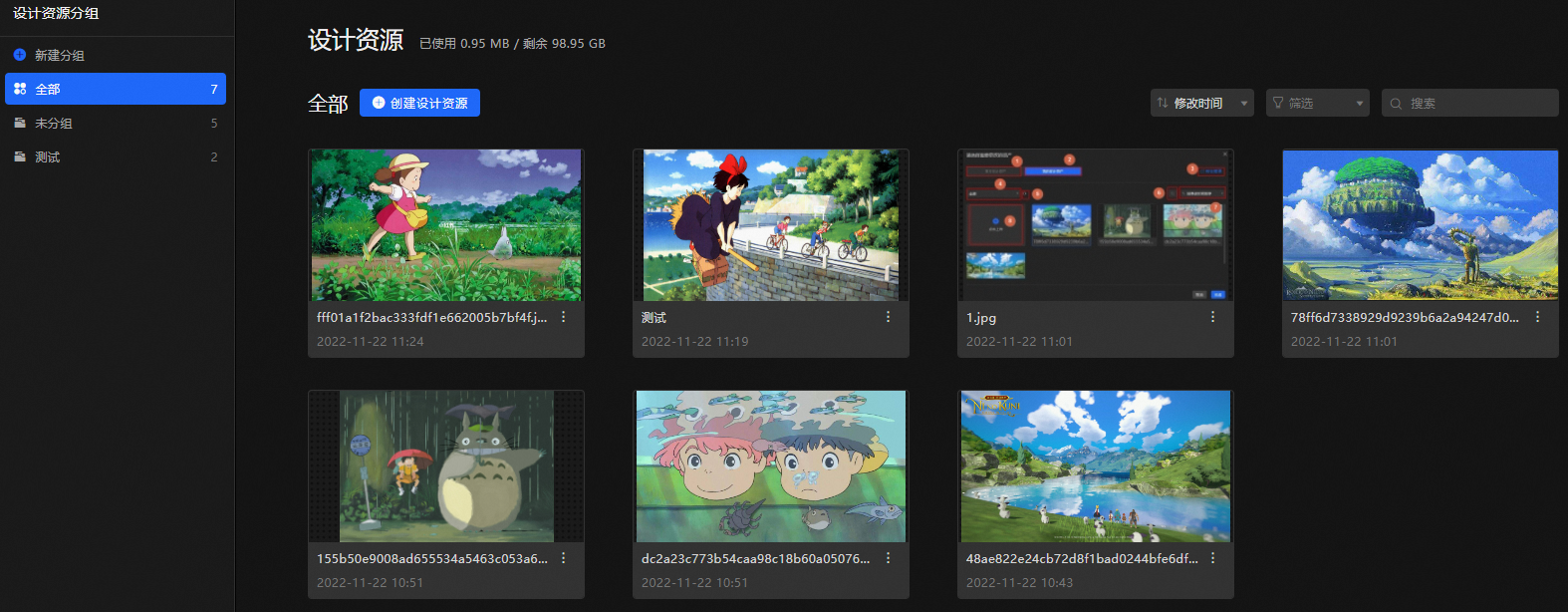Open more options for 测试 image card

click(889, 317)
